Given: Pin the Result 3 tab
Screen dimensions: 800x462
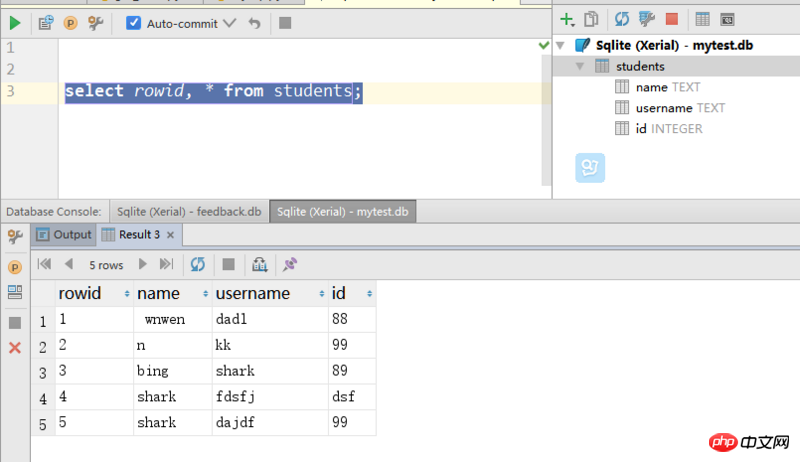Looking at the screenshot, I should (x=290, y=264).
